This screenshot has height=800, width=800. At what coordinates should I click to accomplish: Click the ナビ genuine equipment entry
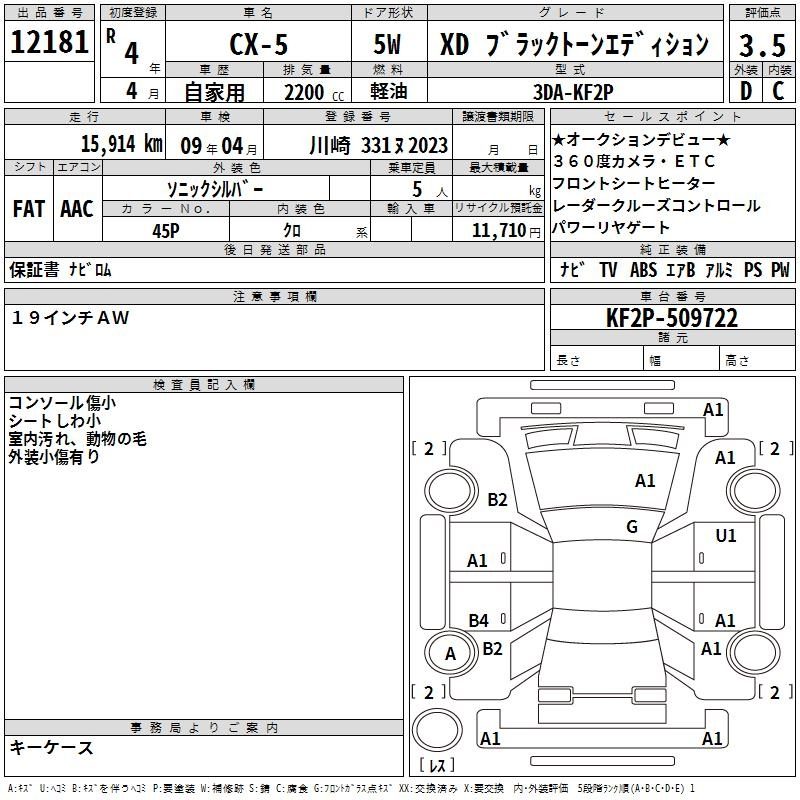click(572, 269)
